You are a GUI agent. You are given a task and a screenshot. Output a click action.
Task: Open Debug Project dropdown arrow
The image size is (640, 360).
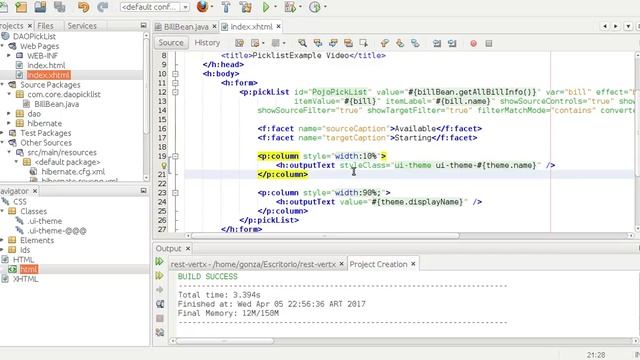pos(300,7)
